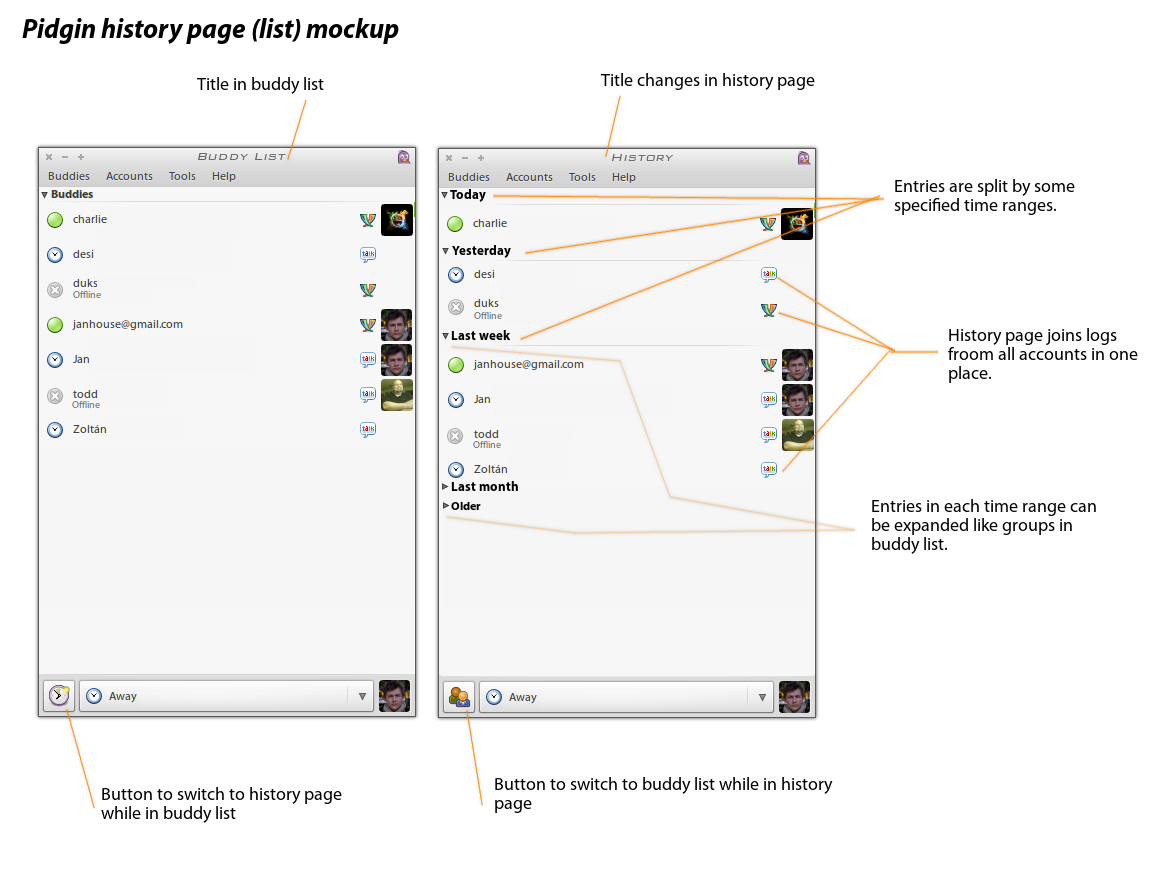Image resolution: width=1158 pixels, height=884 pixels.
Task: Click janhouse@gmail.com's protocol icon in History window
Action: (x=769, y=365)
